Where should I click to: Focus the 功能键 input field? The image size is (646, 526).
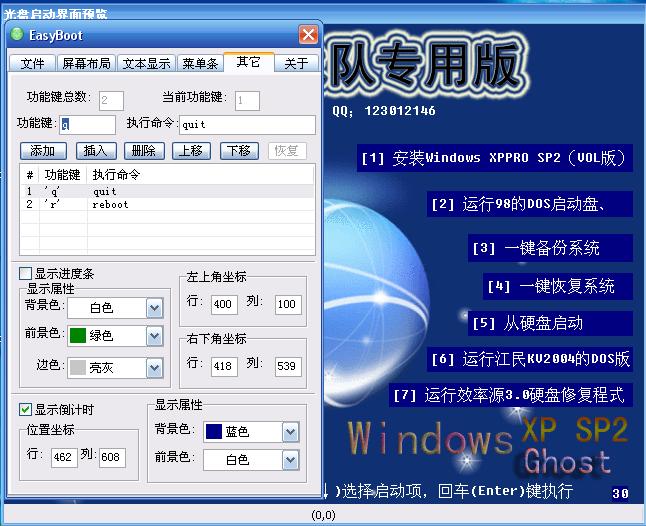click(87, 124)
